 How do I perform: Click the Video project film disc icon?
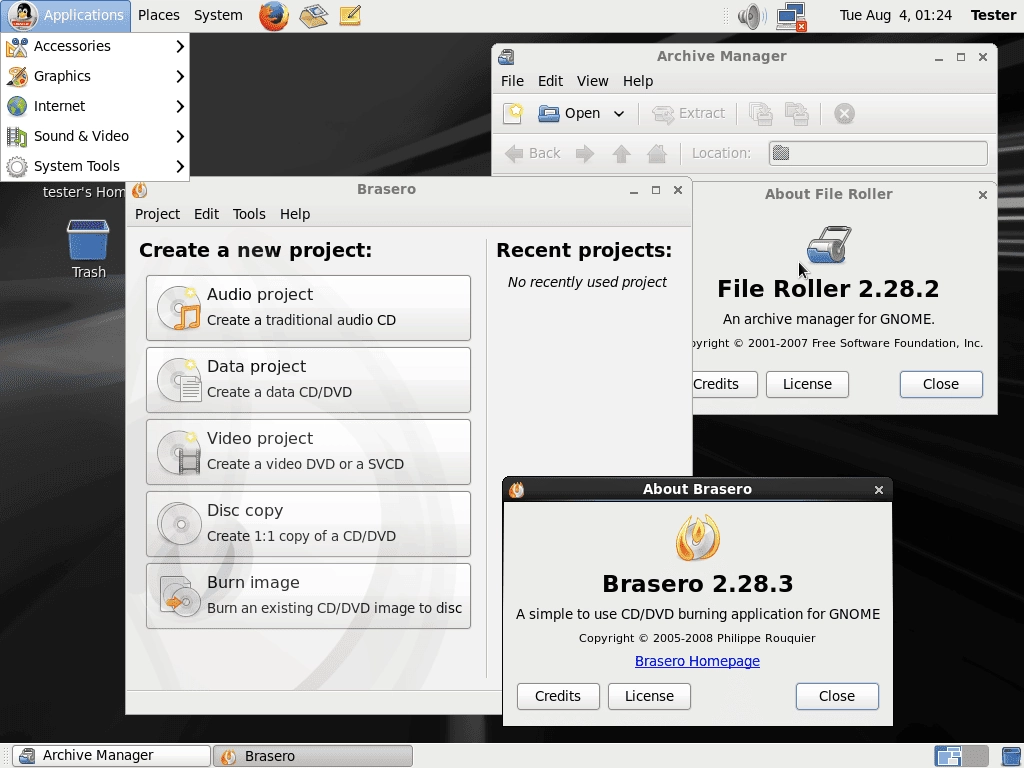click(179, 451)
